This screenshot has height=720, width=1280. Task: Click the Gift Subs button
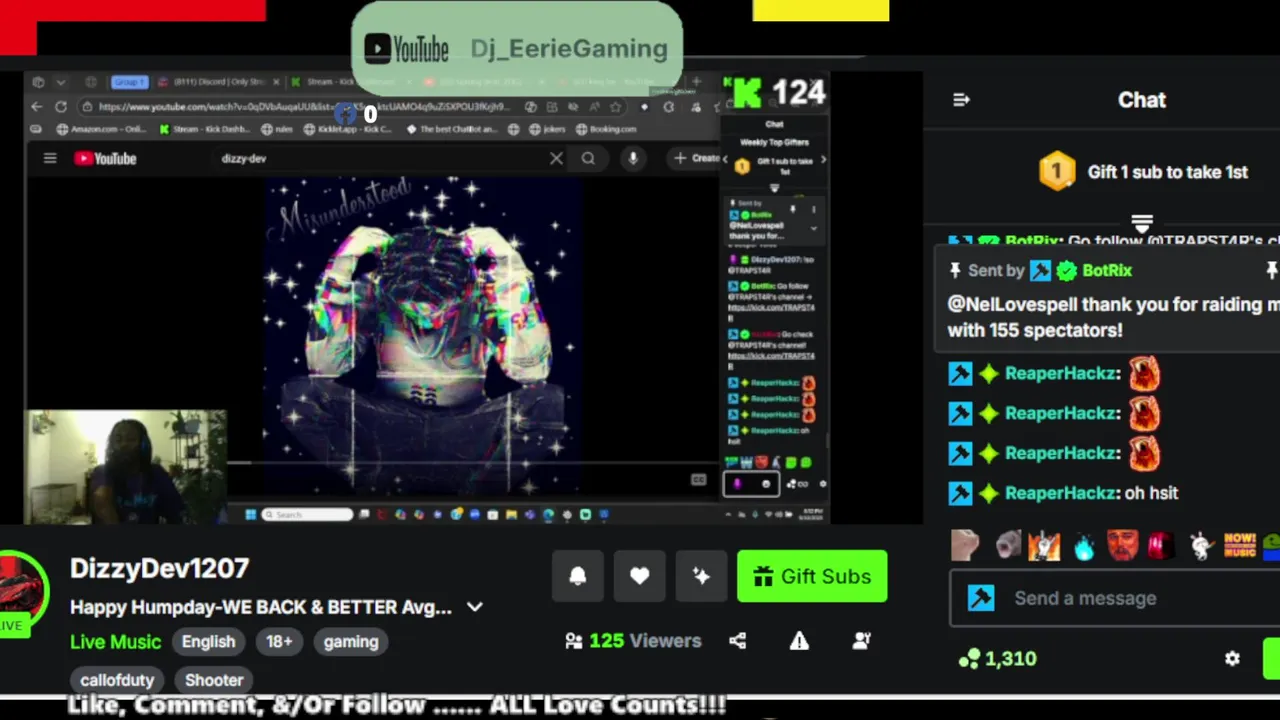(x=812, y=576)
